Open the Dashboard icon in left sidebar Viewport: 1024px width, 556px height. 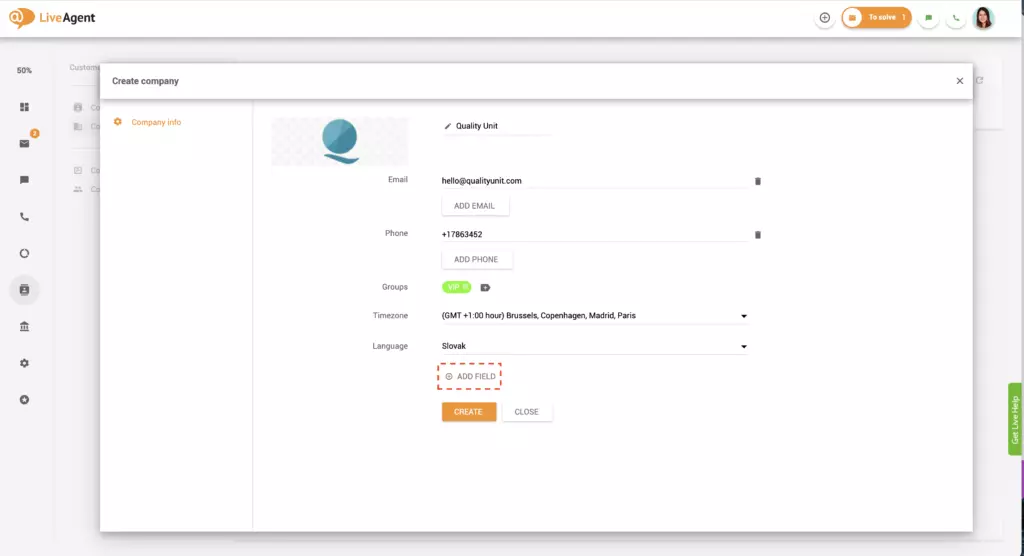[x=24, y=107]
